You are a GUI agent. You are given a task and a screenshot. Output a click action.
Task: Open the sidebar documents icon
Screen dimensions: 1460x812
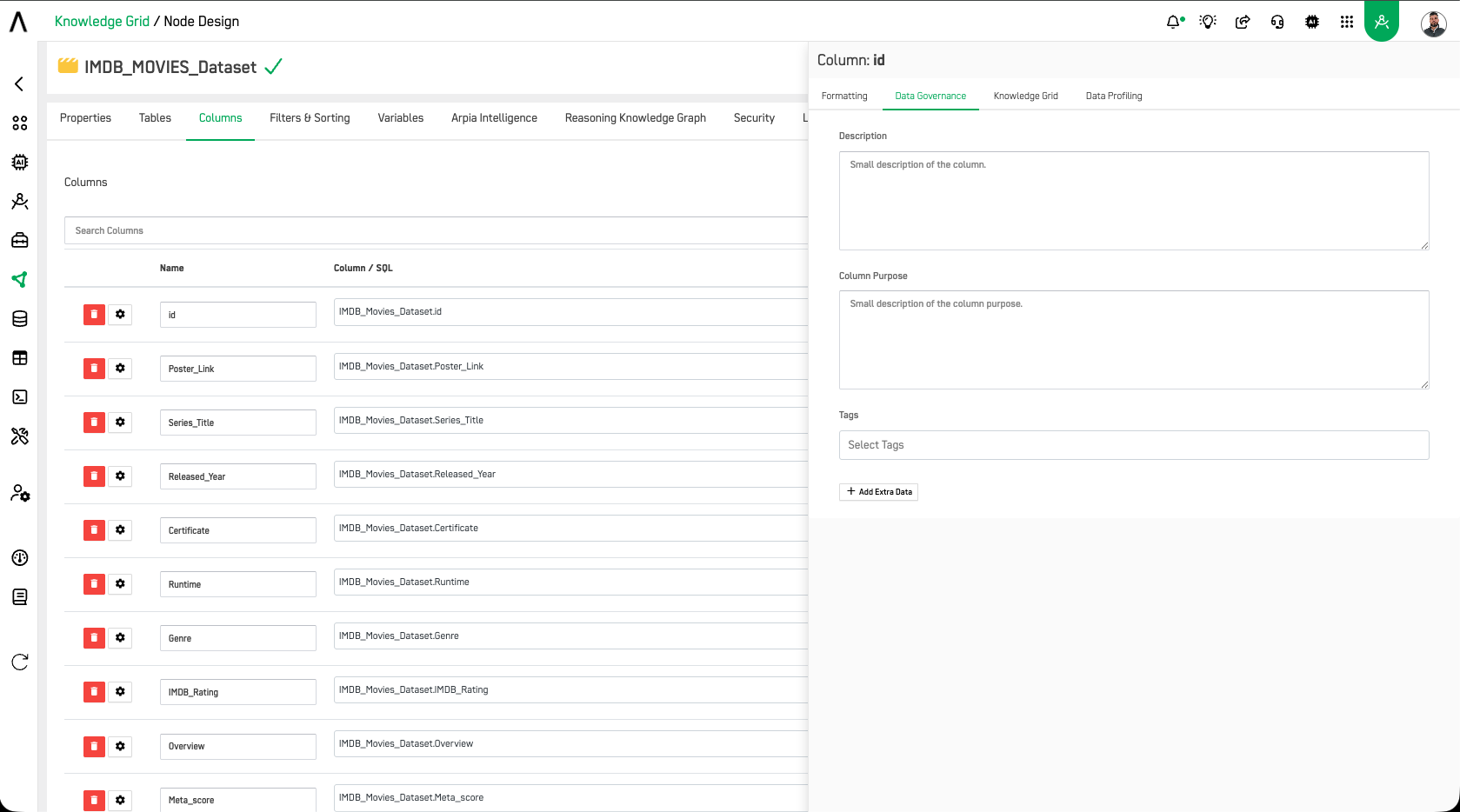click(x=20, y=596)
